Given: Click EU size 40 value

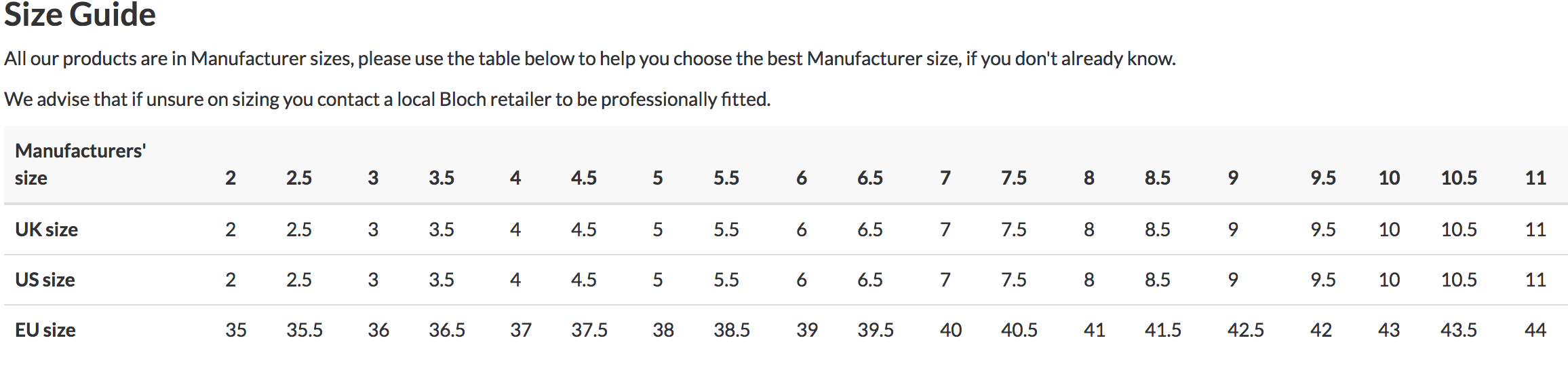Looking at the screenshot, I should pos(950,330).
